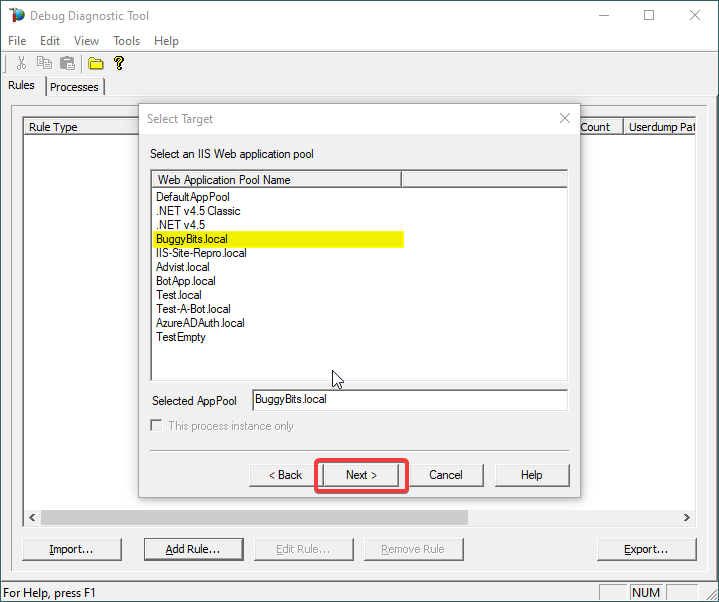Click the Selected AppPool text field
The width and height of the screenshot is (719, 602).
pyautogui.click(x=409, y=400)
